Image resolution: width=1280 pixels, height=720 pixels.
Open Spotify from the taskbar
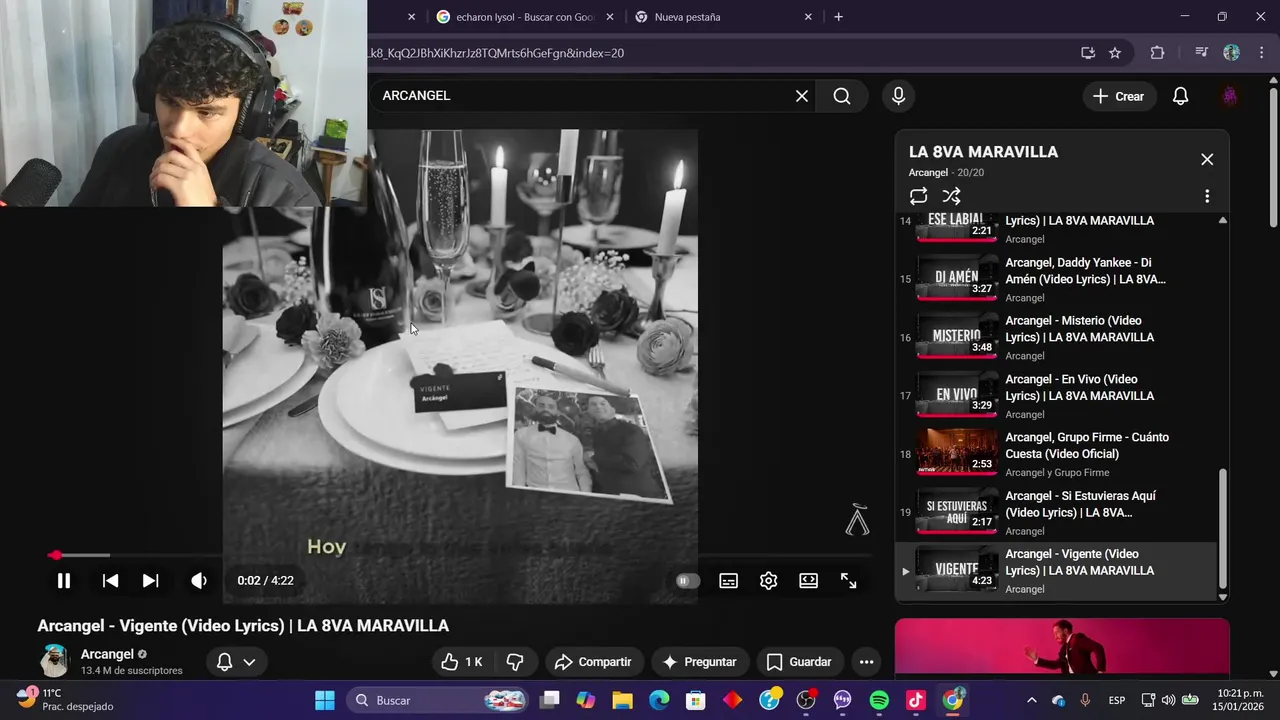[x=879, y=700]
